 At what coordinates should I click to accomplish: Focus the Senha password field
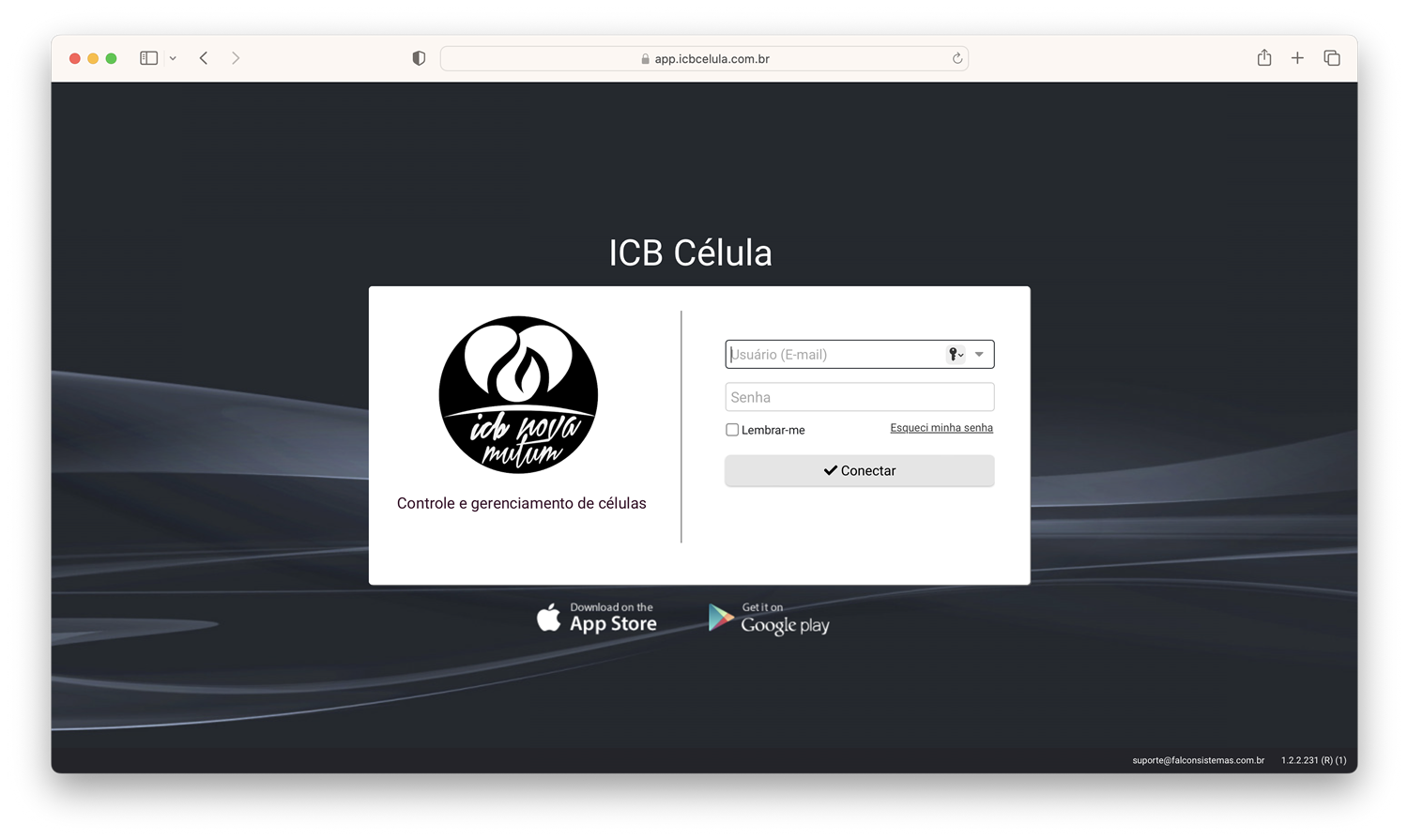click(859, 397)
